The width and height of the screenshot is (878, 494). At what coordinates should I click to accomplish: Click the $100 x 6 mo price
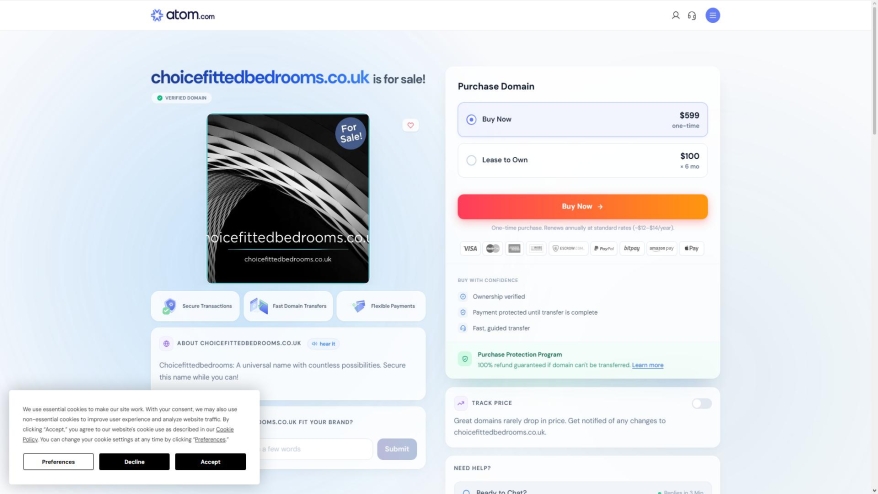click(x=689, y=160)
